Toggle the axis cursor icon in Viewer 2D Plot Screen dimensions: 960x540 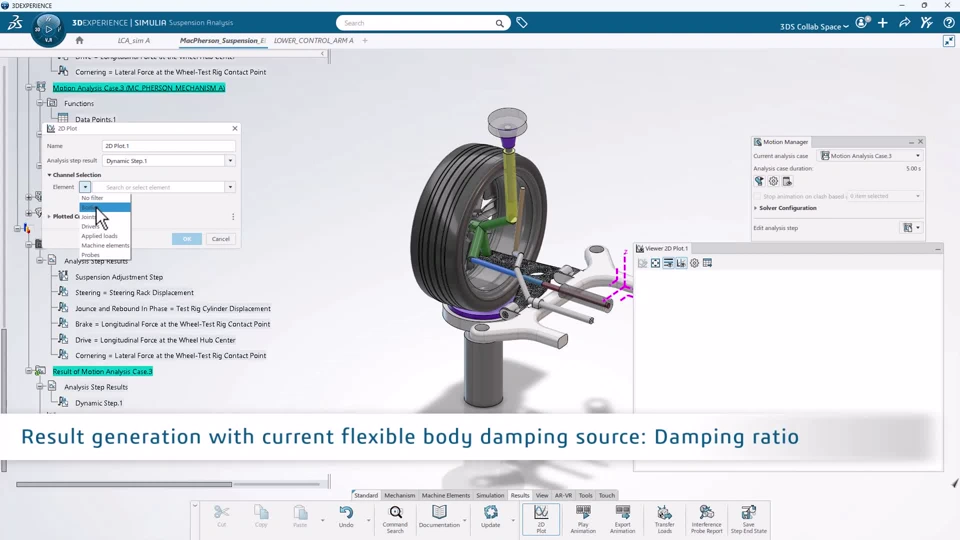pyautogui.click(x=681, y=263)
